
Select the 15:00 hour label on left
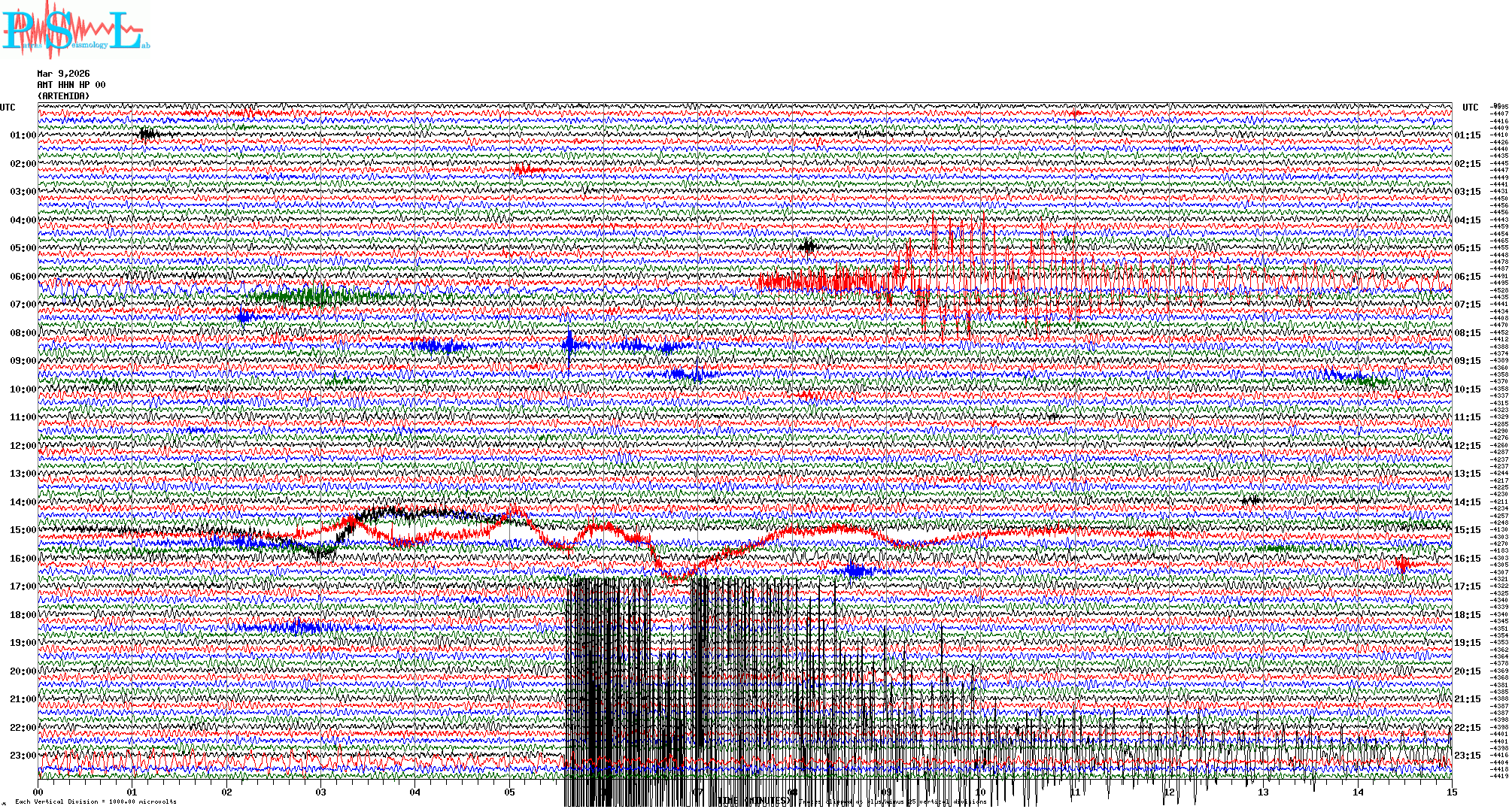(23, 530)
